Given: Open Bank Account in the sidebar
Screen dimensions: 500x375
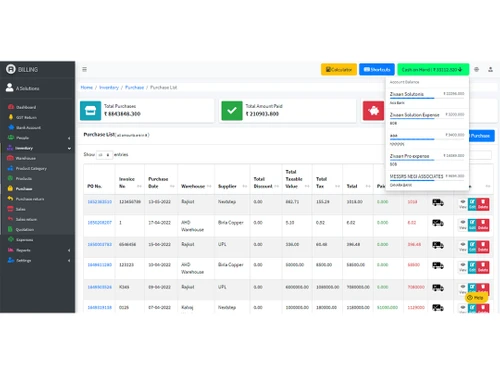Looking at the screenshot, I should [24, 127].
